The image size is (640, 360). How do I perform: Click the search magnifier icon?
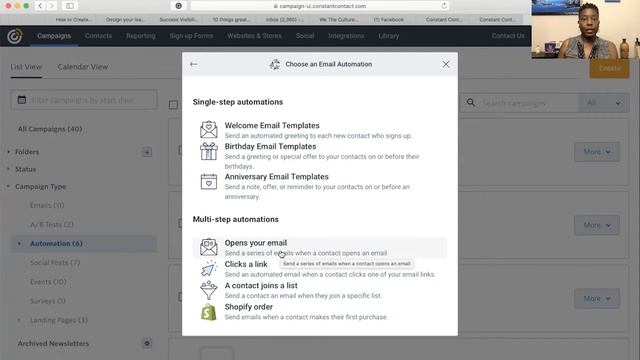pos(471,102)
